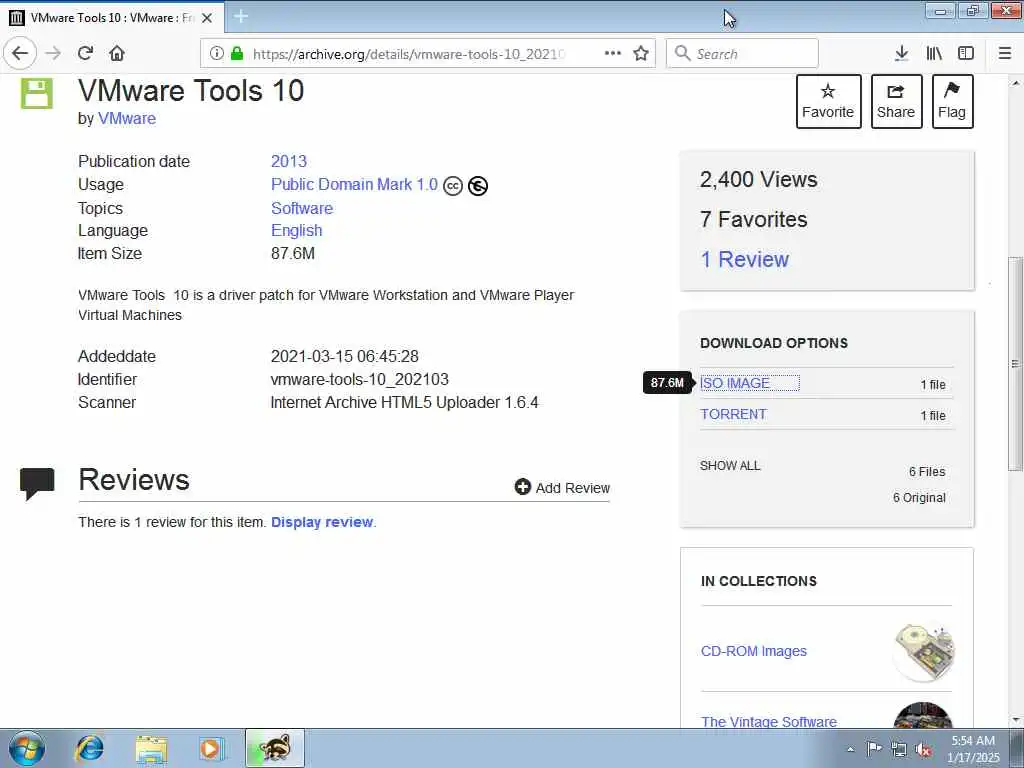Click the public domain no-copyright icon

coord(478,186)
